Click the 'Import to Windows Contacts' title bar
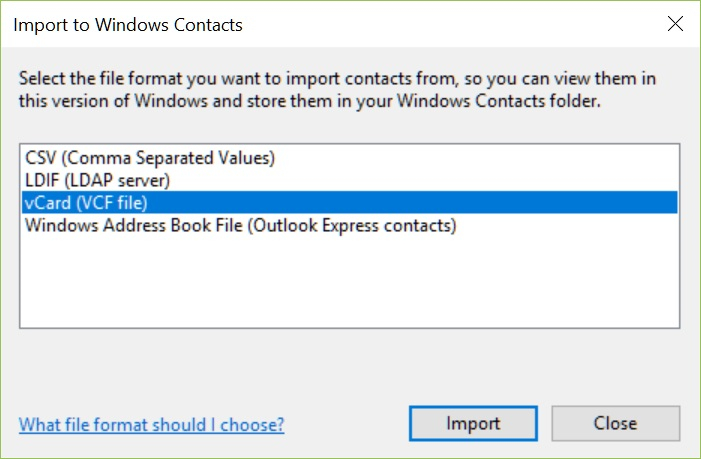Screen dimensions: 701x459 pos(128,22)
